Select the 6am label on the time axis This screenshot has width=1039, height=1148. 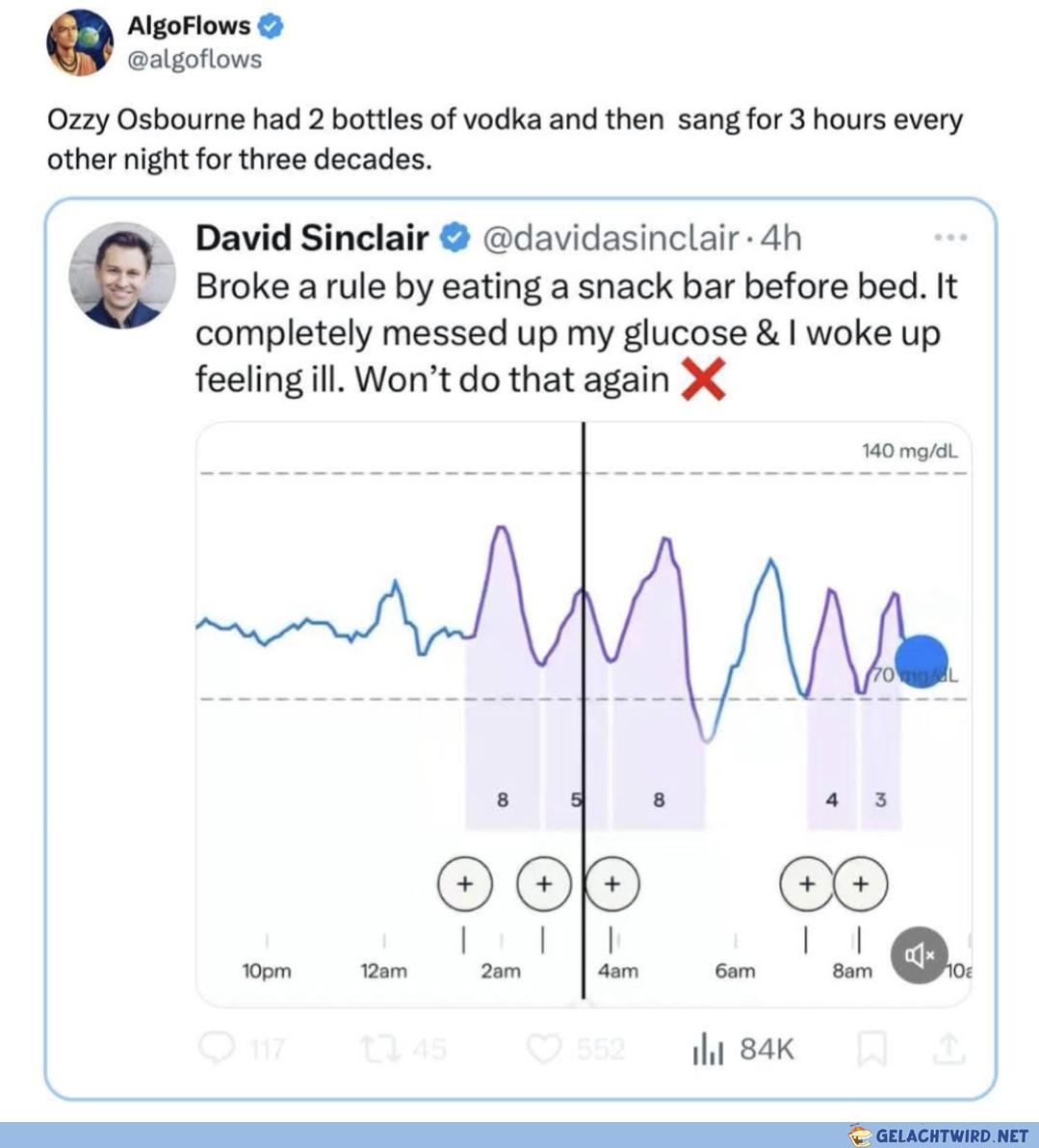click(x=735, y=971)
